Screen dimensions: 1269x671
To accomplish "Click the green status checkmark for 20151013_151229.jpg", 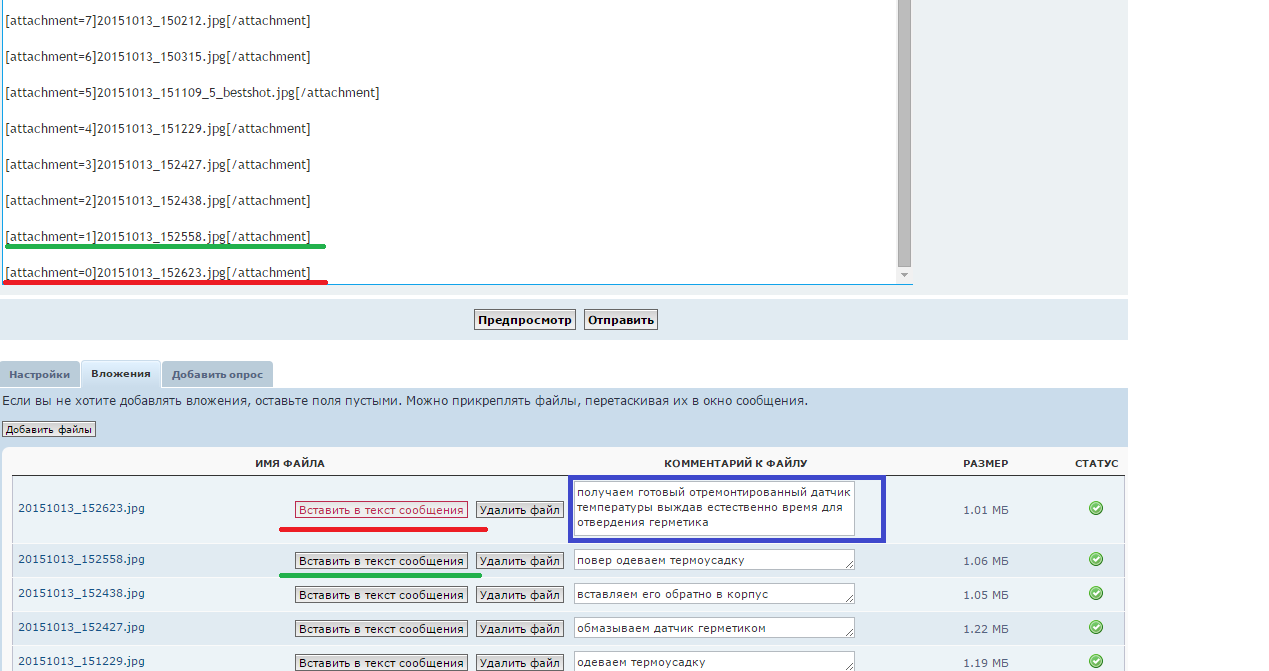I will (x=1096, y=661).
